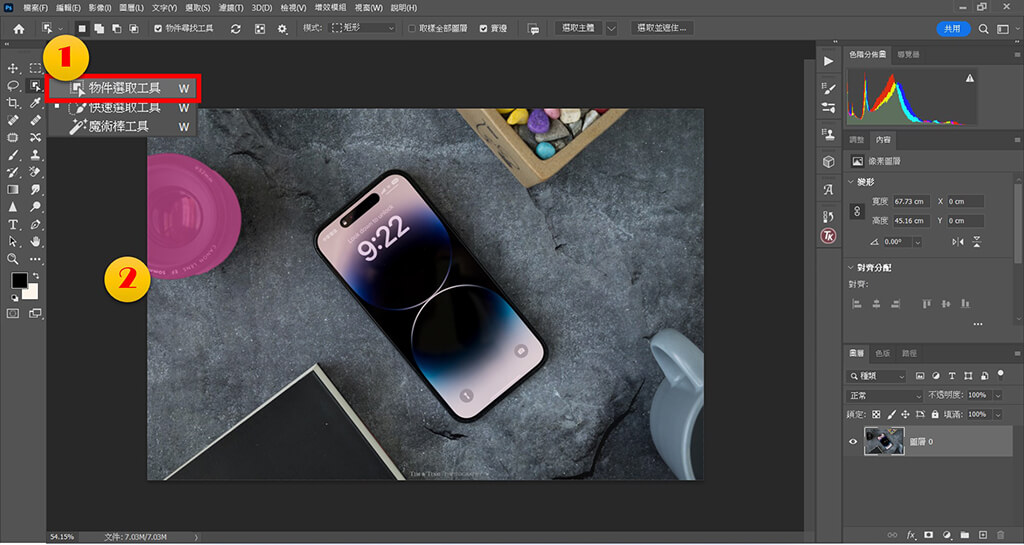Click the create new layer icon

tap(982, 535)
